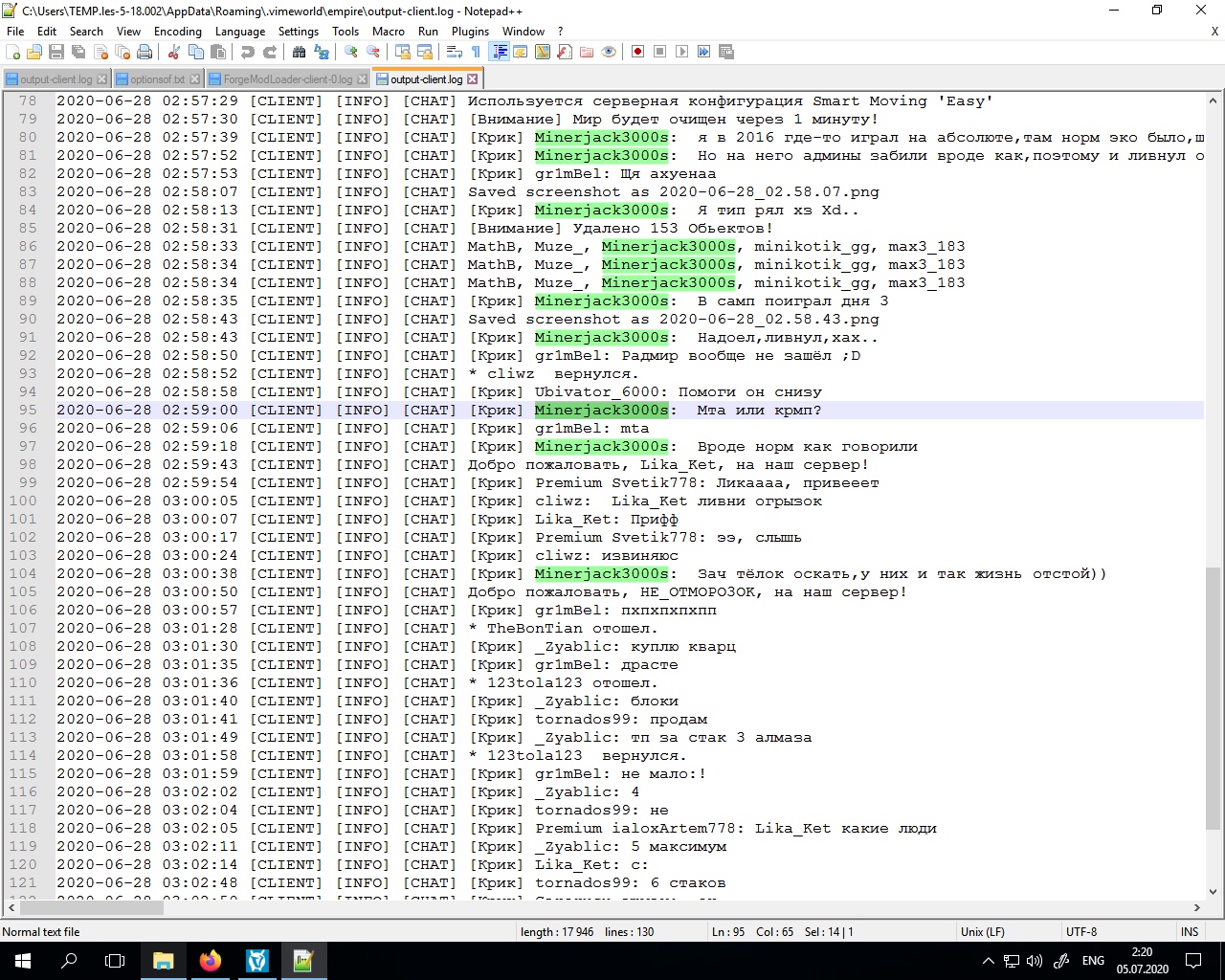1225x980 pixels.
Task: Toggle the indent guide icon
Action: click(499, 52)
